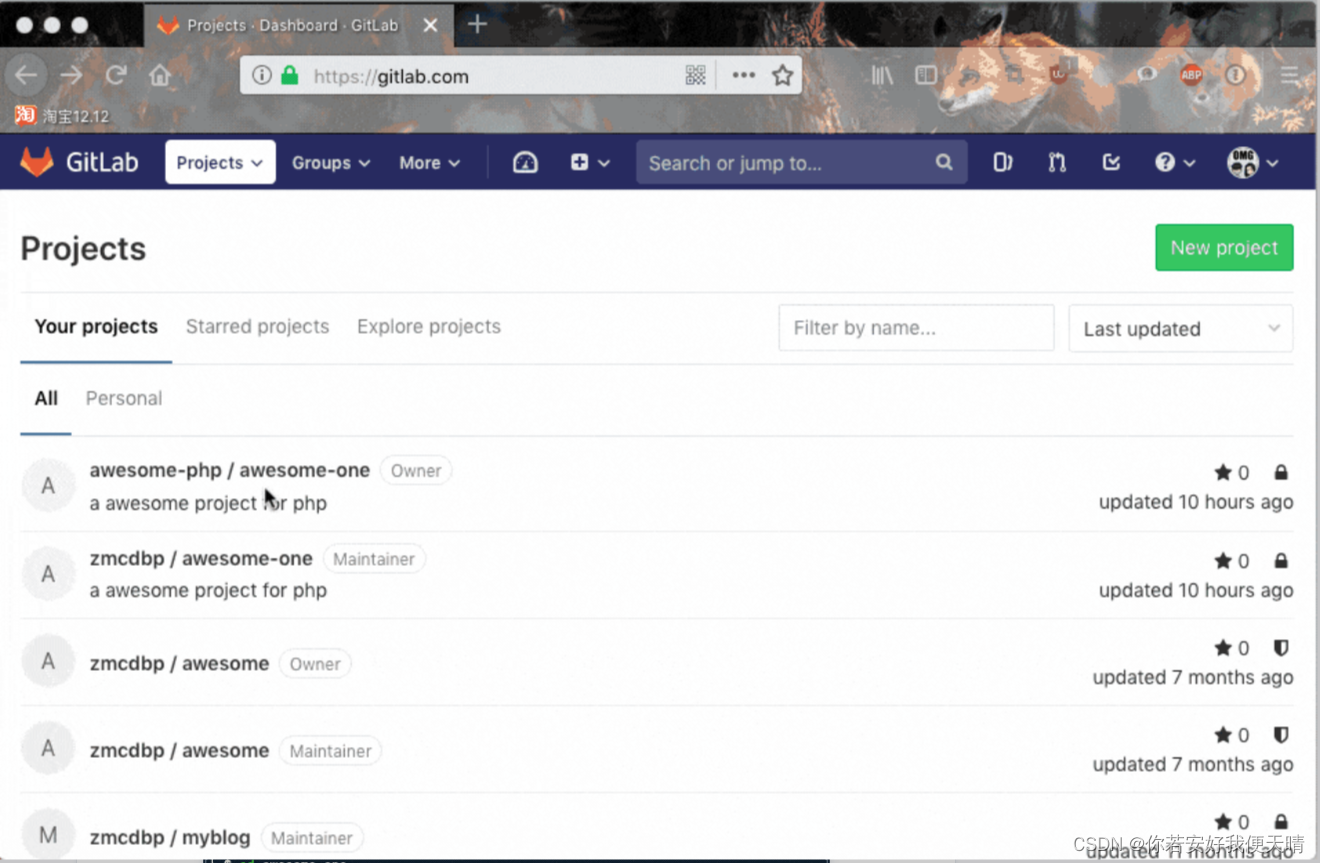Image resolution: width=1320 pixels, height=863 pixels.
Task: Click the lock icon next to zmcdbp / awesome-one
Action: (x=1281, y=560)
